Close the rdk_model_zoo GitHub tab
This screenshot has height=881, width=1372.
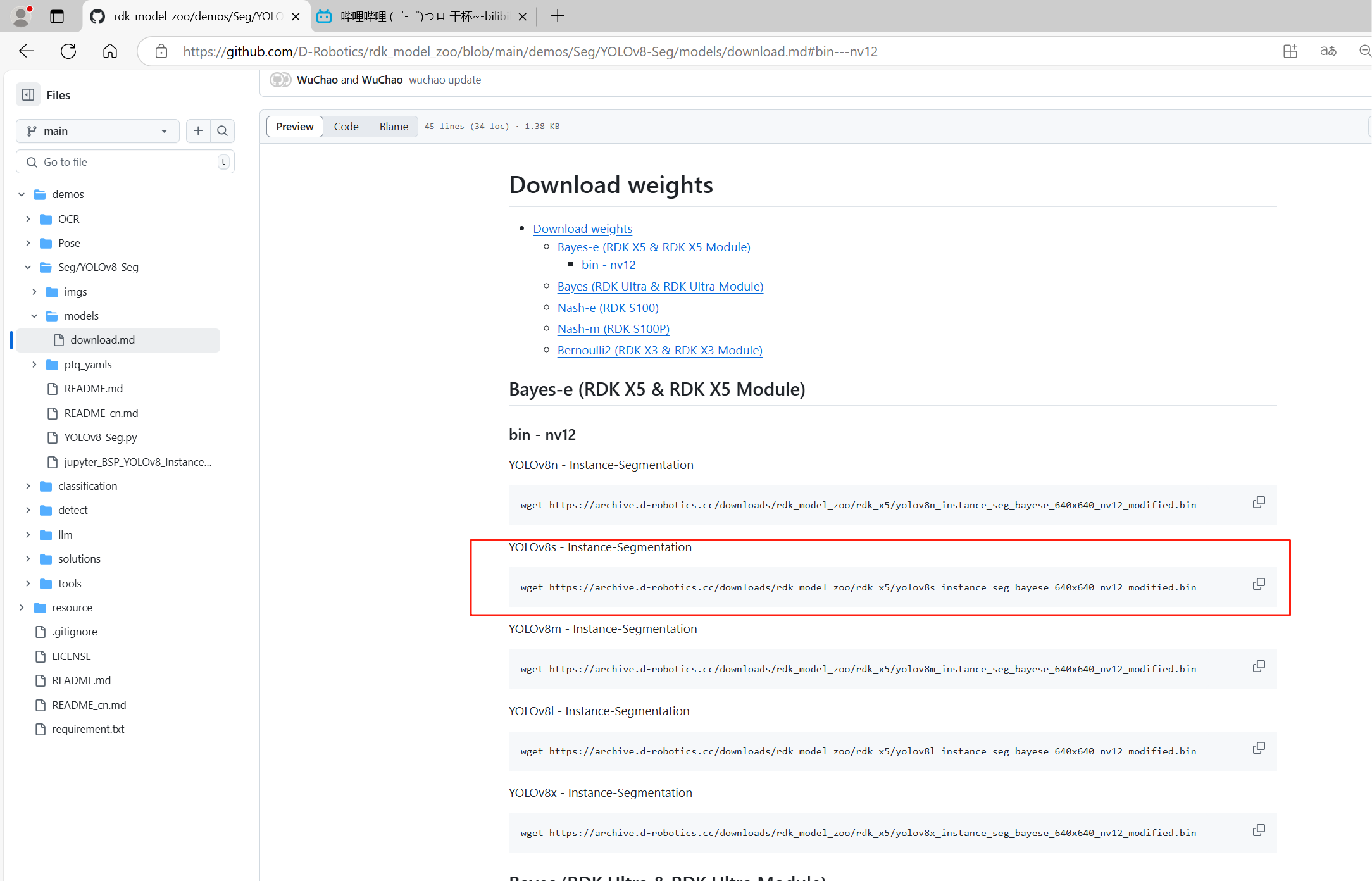coord(296,16)
